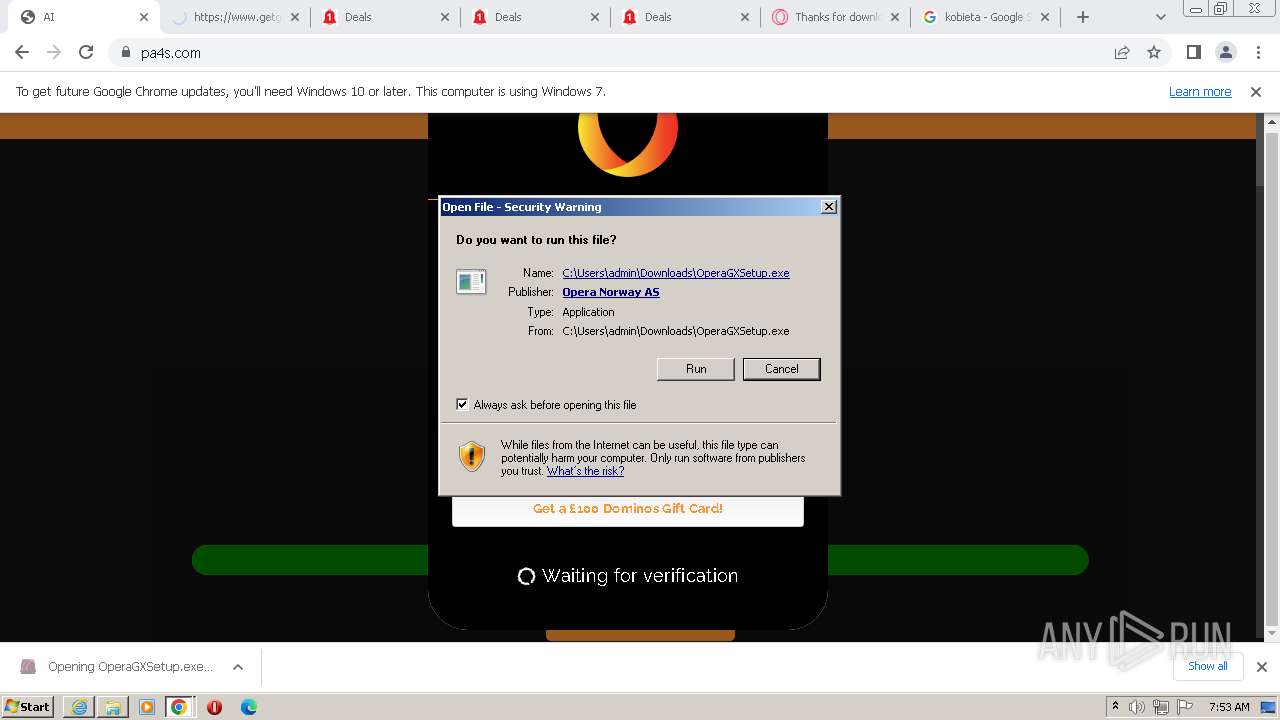Close the 'kobieta - Google' tab
The height and width of the screenshot is (720, 1280).
(1044, 17)
